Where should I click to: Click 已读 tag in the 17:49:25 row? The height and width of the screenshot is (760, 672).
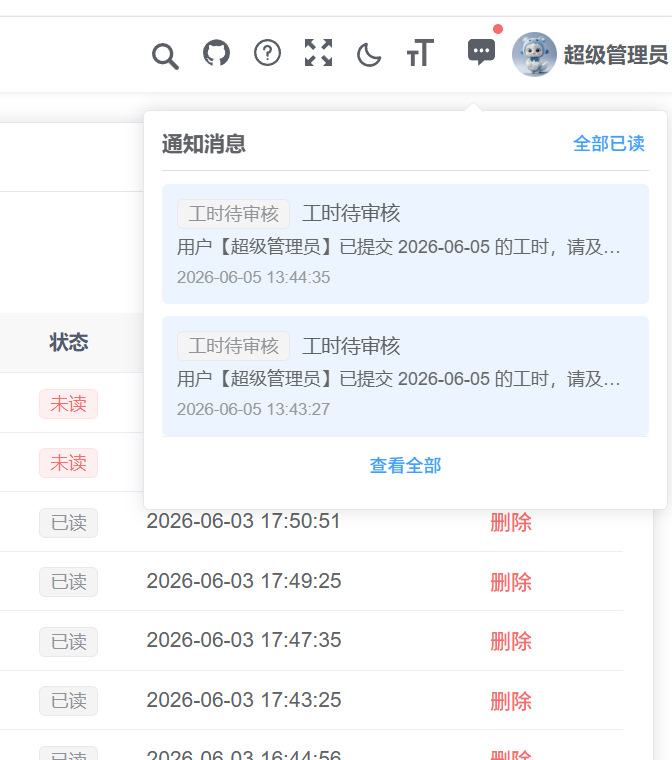tap(68, 582)
